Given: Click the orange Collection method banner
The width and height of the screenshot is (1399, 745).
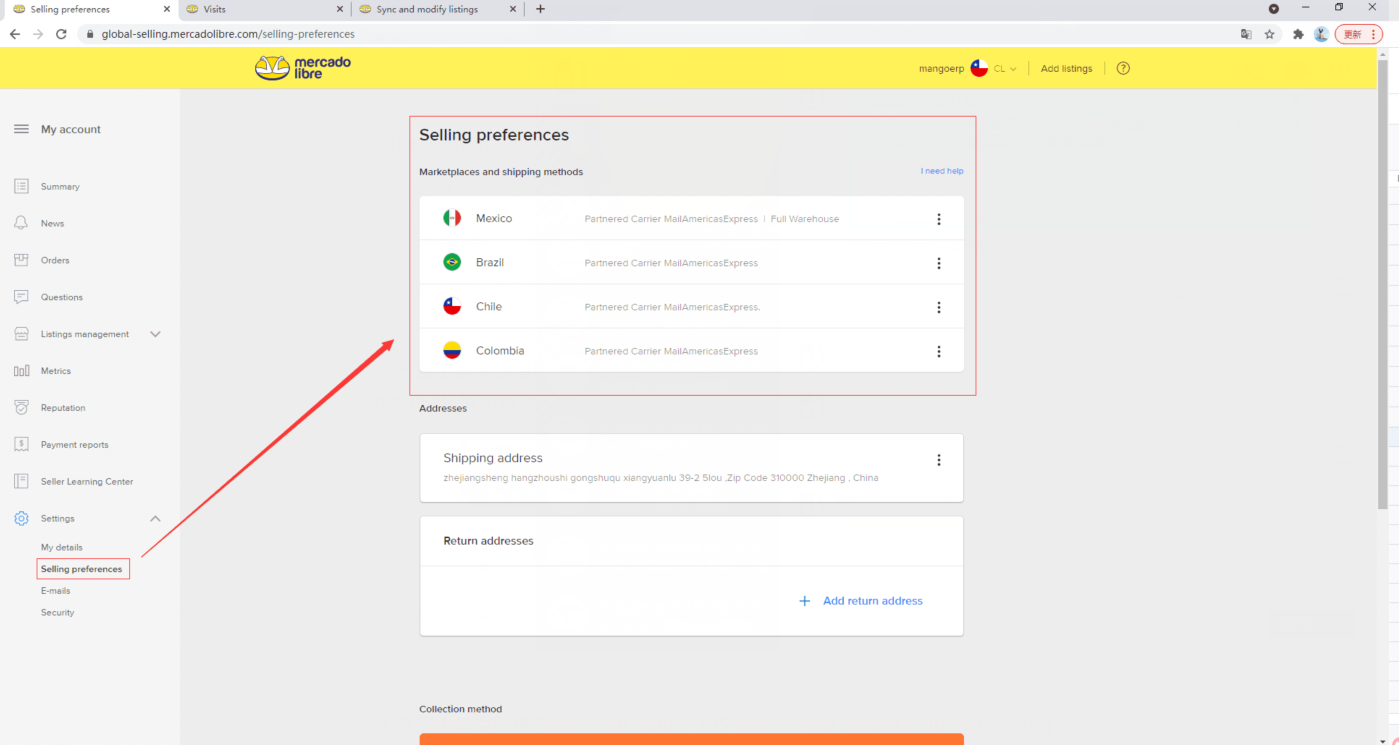Looking at the screenshot, I should 692,739.
